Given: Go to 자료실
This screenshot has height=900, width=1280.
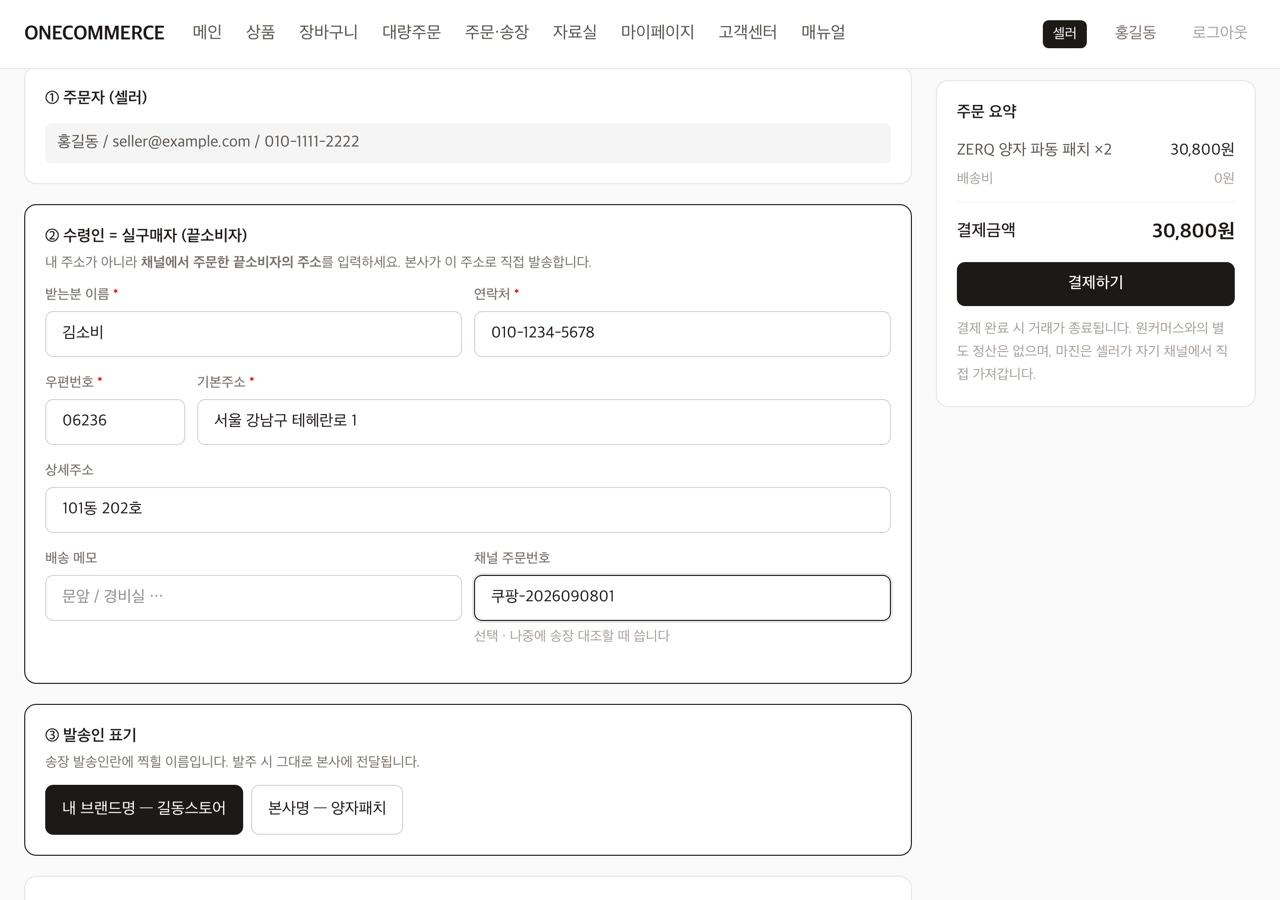Looking at the screenshot, I should [x=574, y=32].
